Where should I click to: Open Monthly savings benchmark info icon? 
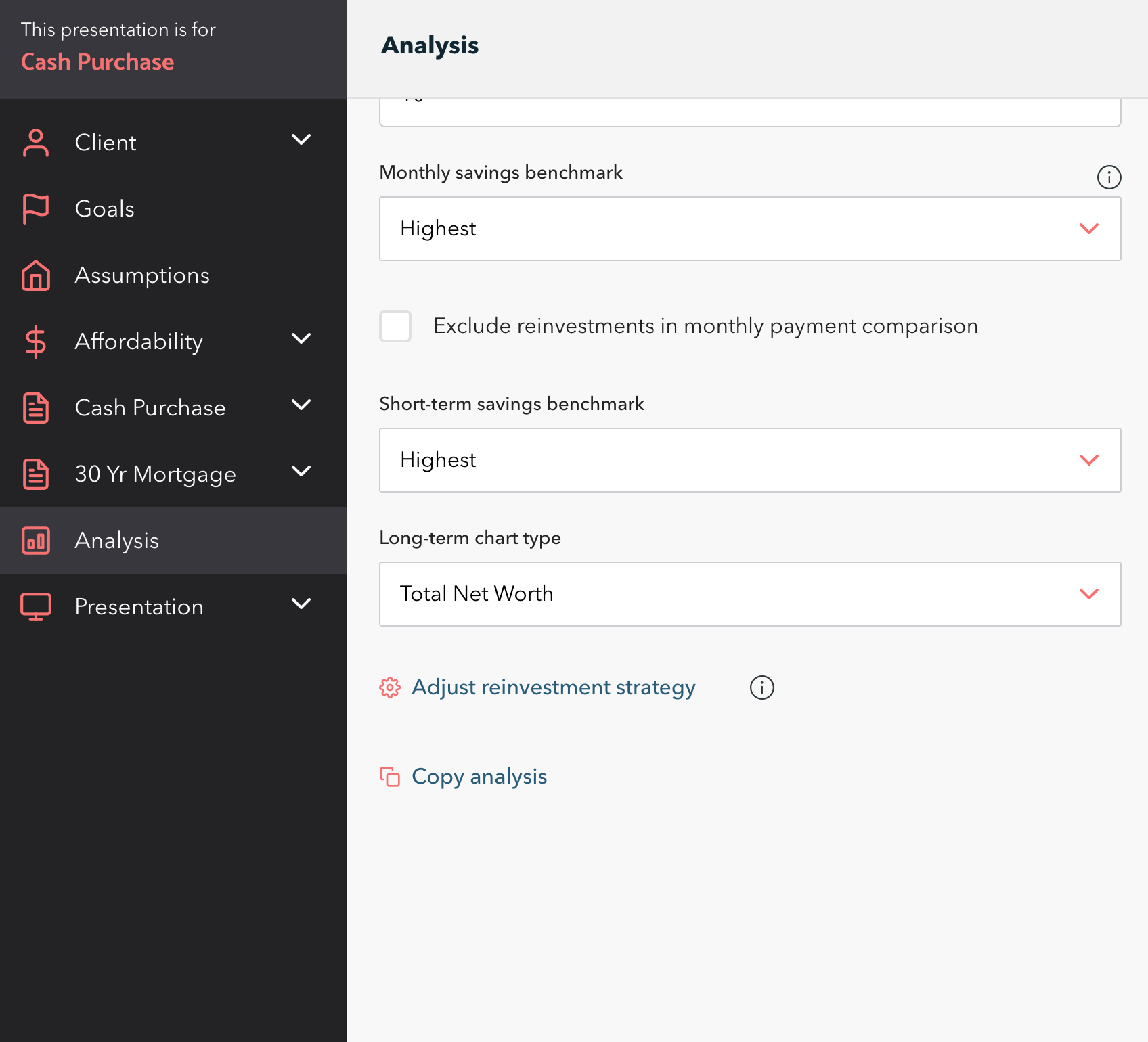[1109, 177]
